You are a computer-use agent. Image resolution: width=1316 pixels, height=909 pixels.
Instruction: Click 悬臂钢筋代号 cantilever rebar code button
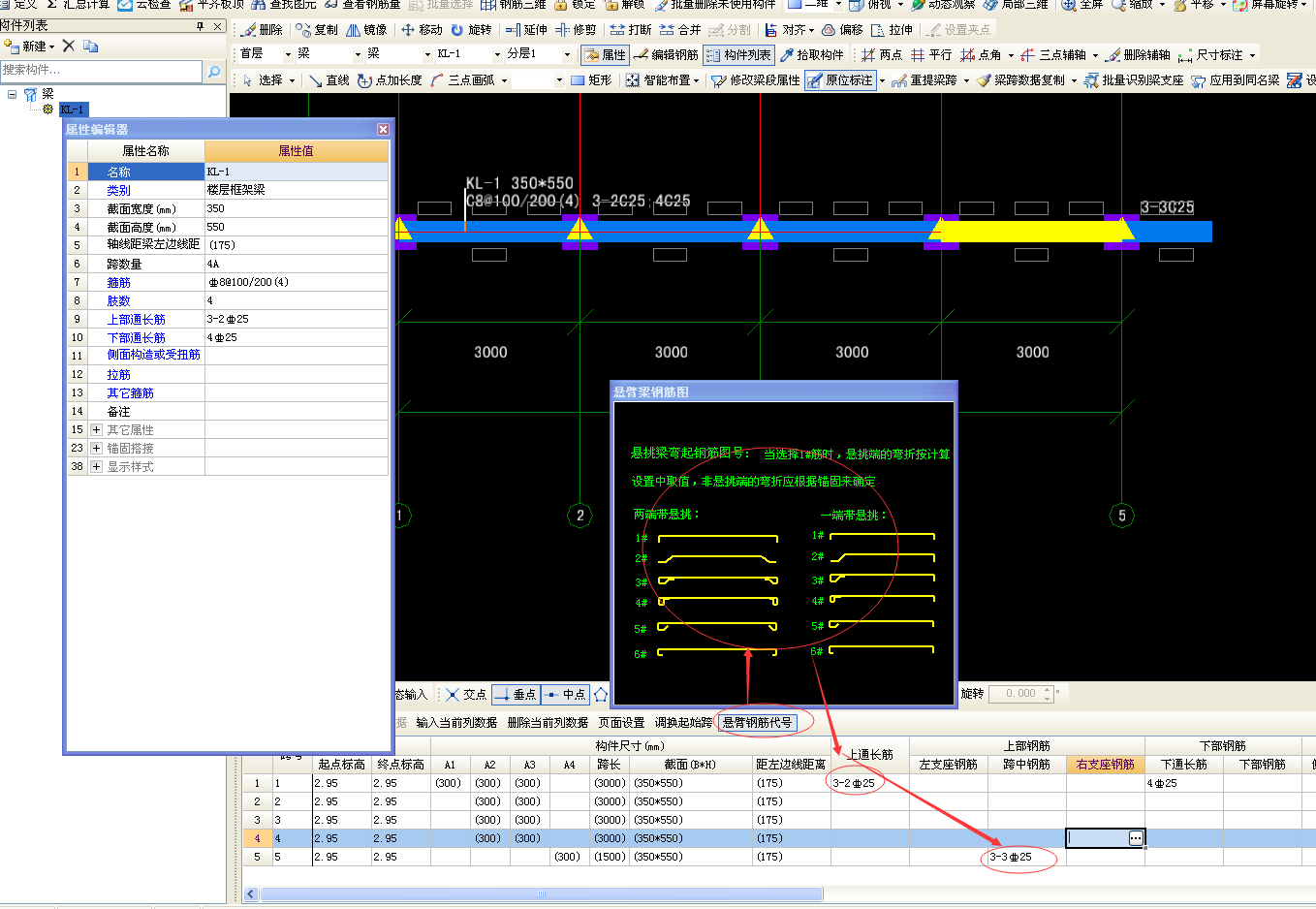point(758,722)
